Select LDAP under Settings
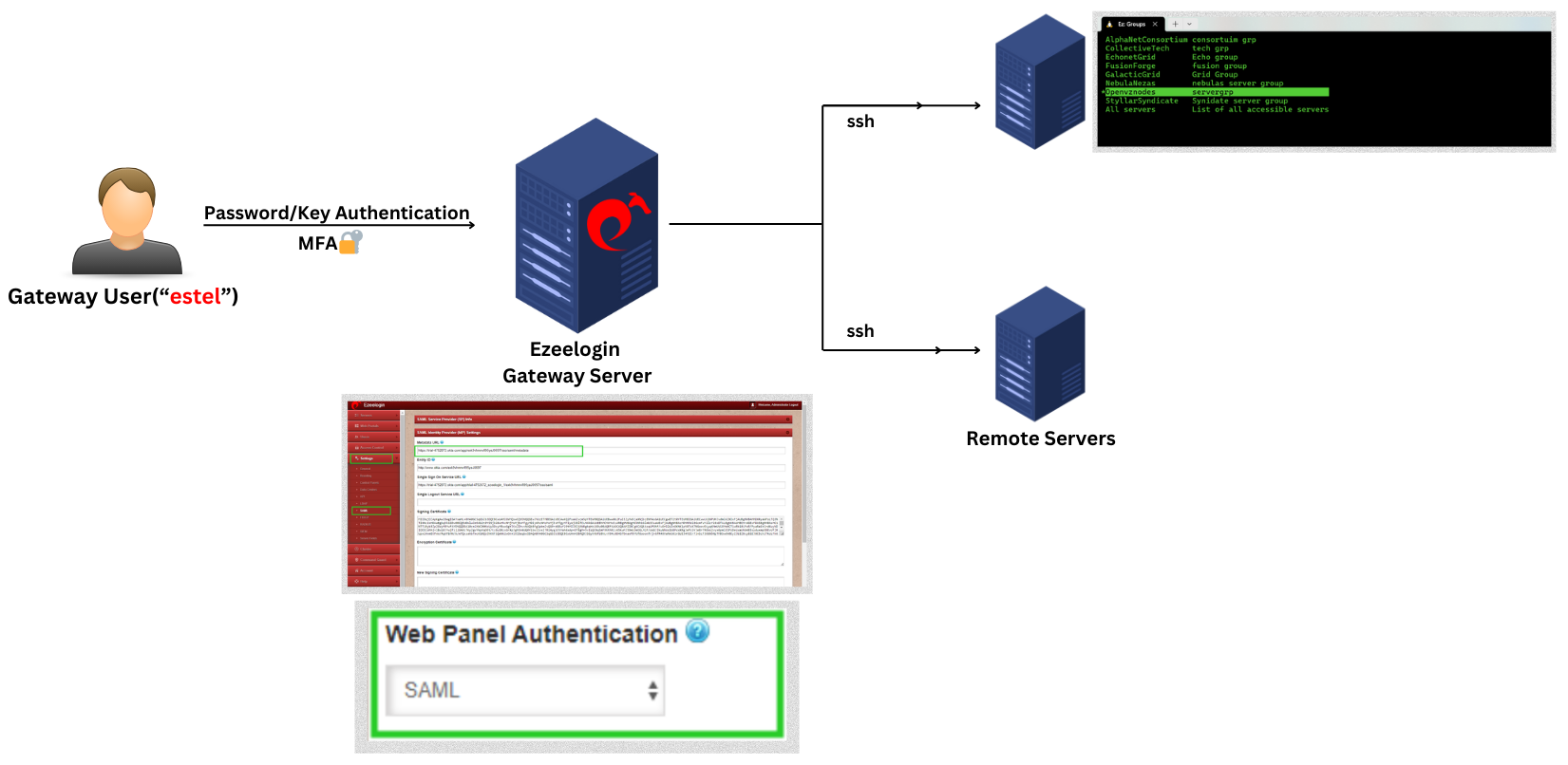The width and height of the screenshot is (1568, 765). point(364,503)
